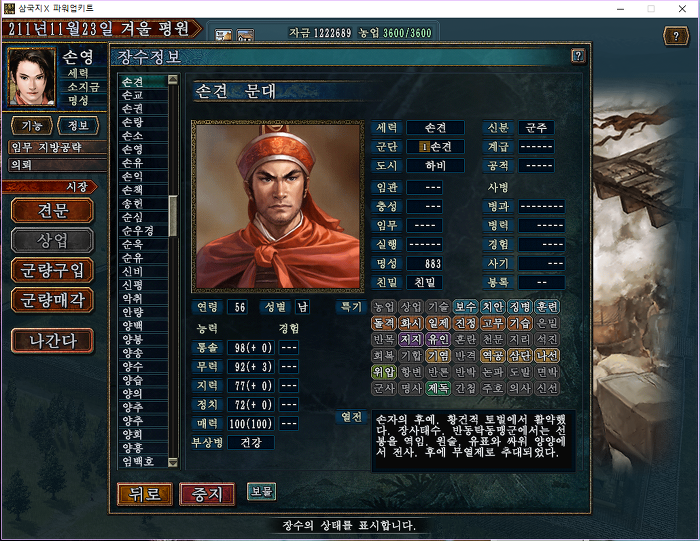Select the 화시 skill badge

(411, 323)
